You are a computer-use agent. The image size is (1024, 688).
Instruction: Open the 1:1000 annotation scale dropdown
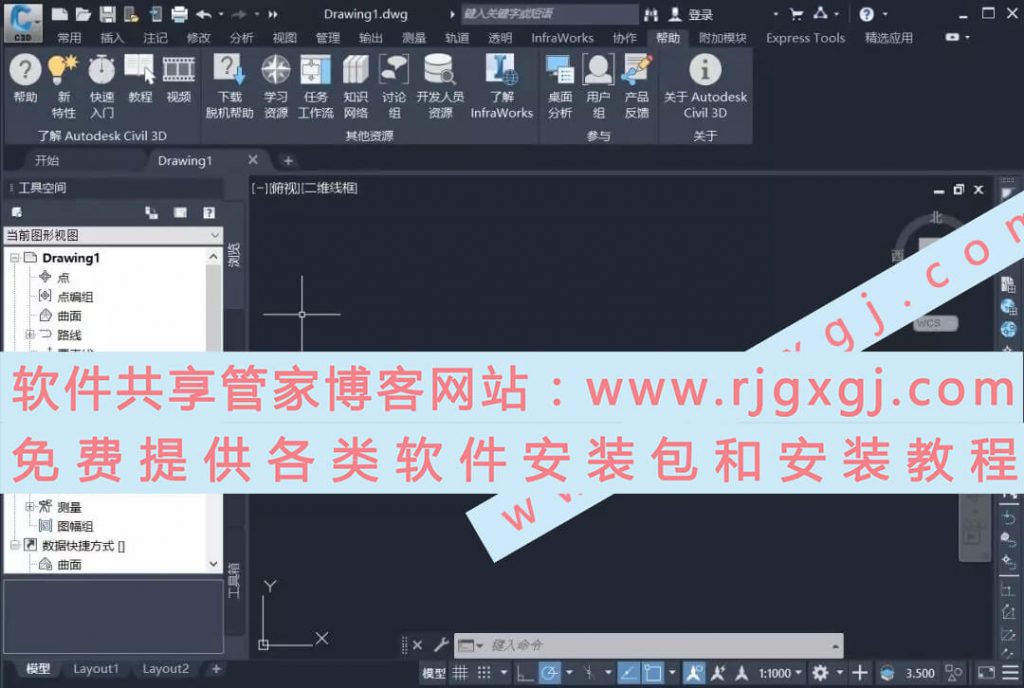click(x=780, y=673)
